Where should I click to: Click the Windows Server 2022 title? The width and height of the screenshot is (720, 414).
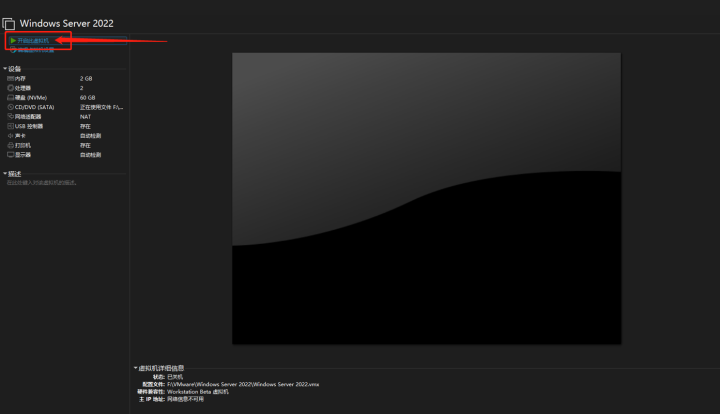(x=67, y=23)
